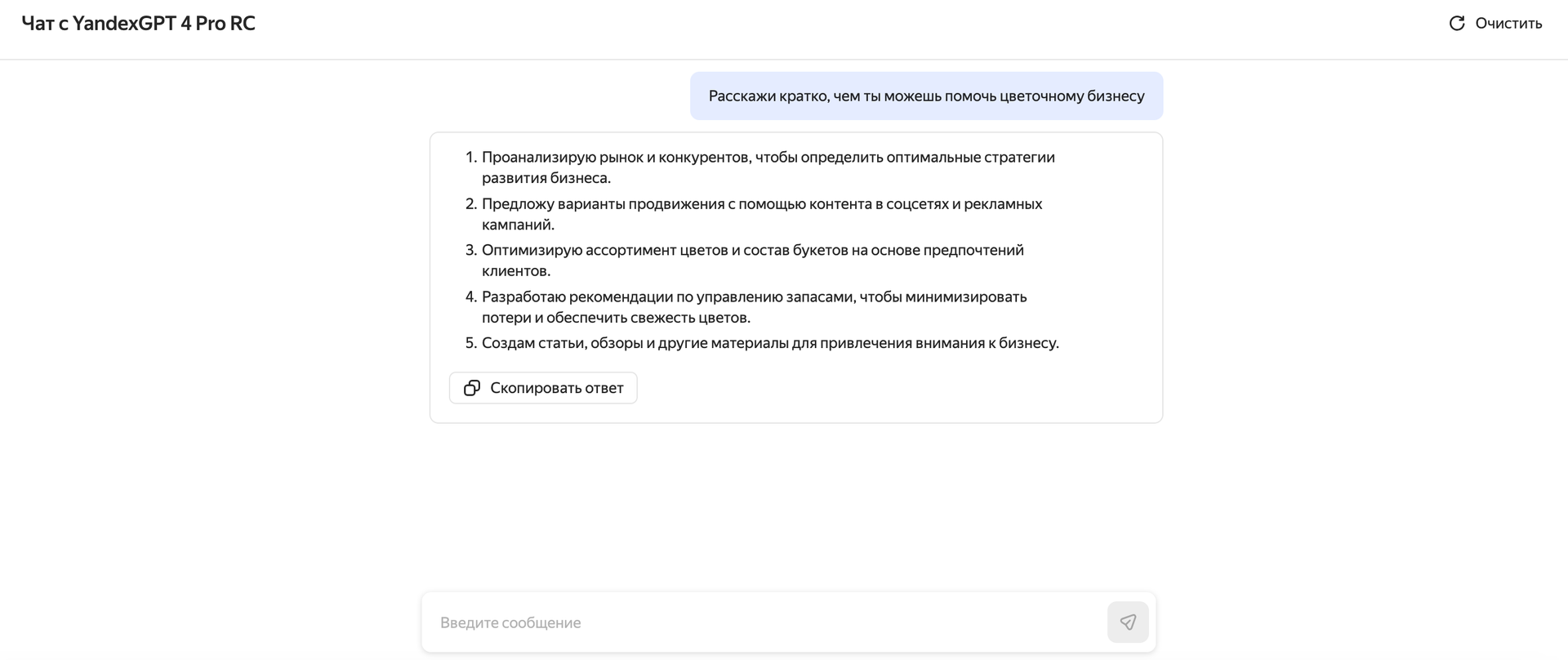The image size is (1568, 660).
Task: Click the copy icon in Скопировать ответ button
Action: point(472,388)
